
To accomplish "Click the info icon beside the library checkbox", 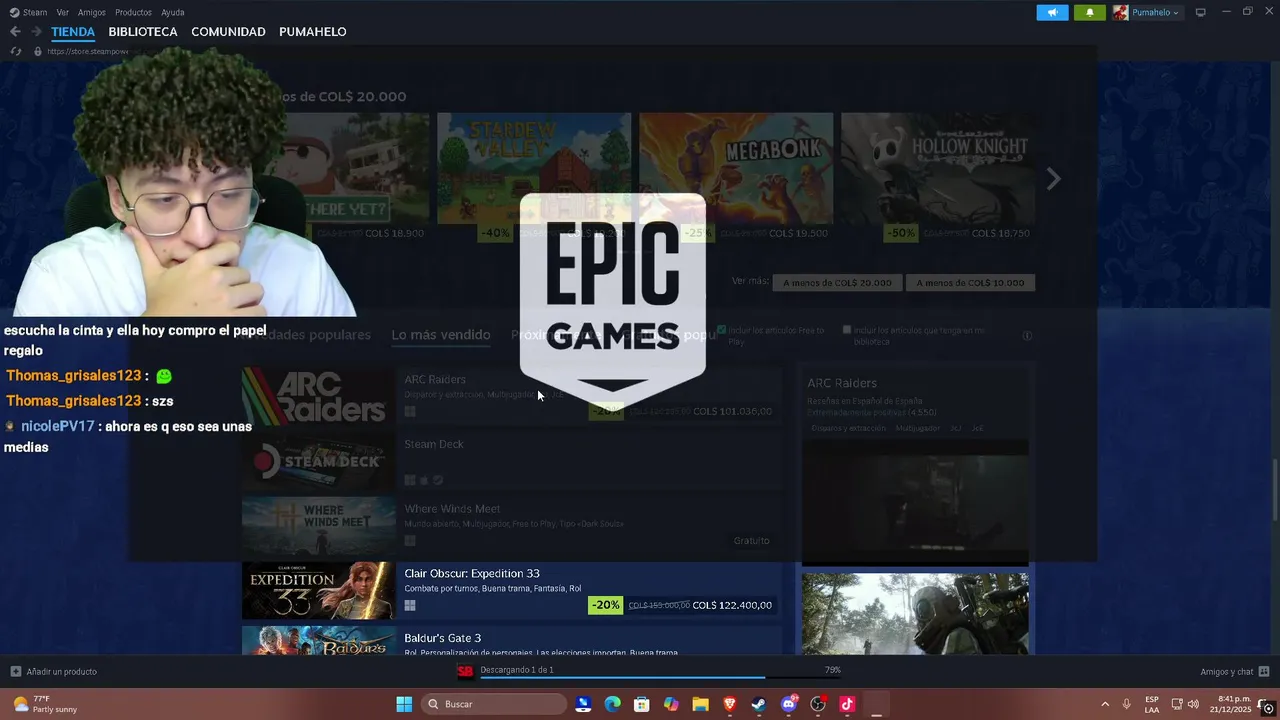I will click(x=1027, y=336).
